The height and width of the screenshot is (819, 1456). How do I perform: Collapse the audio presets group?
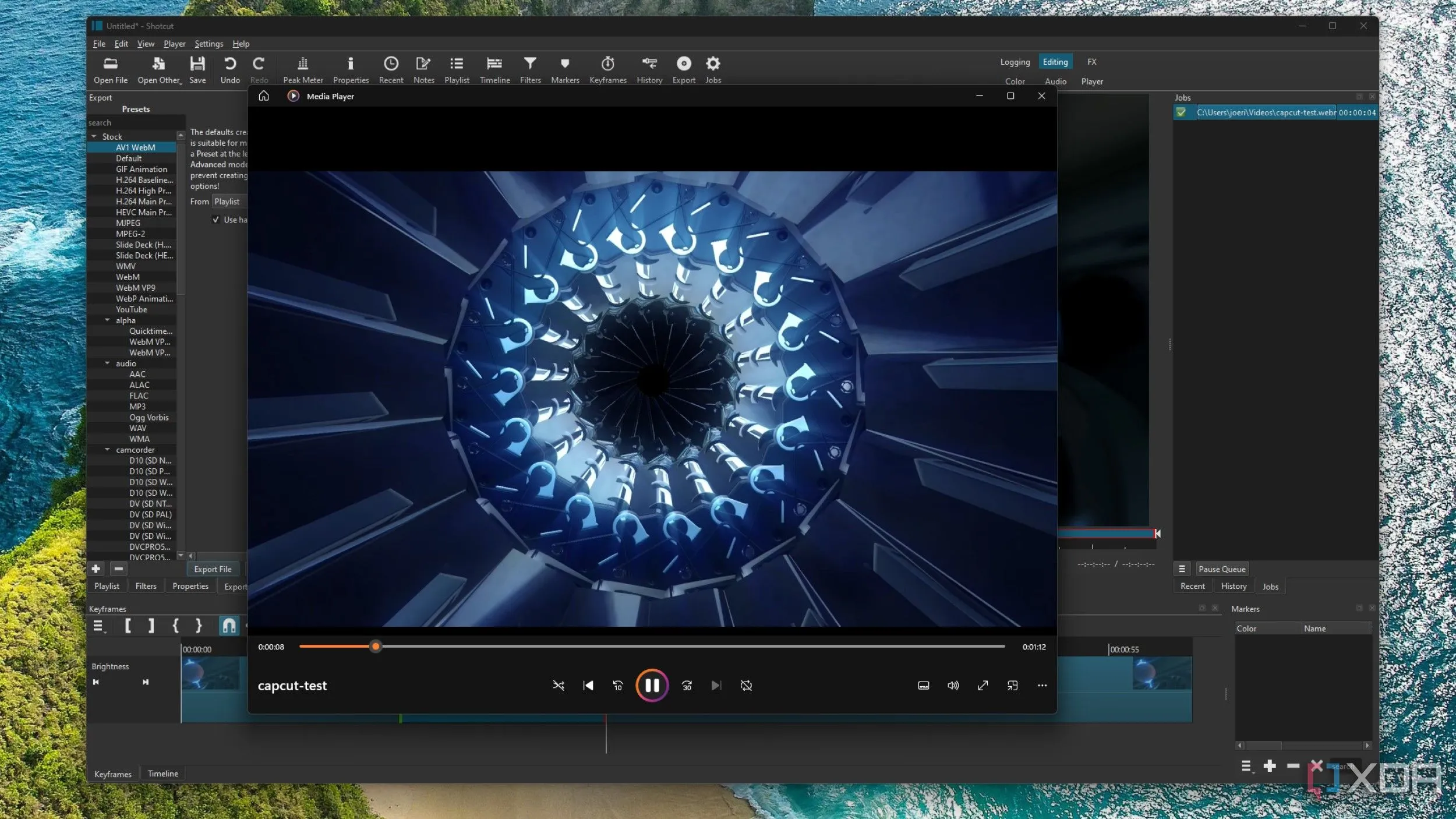(107, 363)
